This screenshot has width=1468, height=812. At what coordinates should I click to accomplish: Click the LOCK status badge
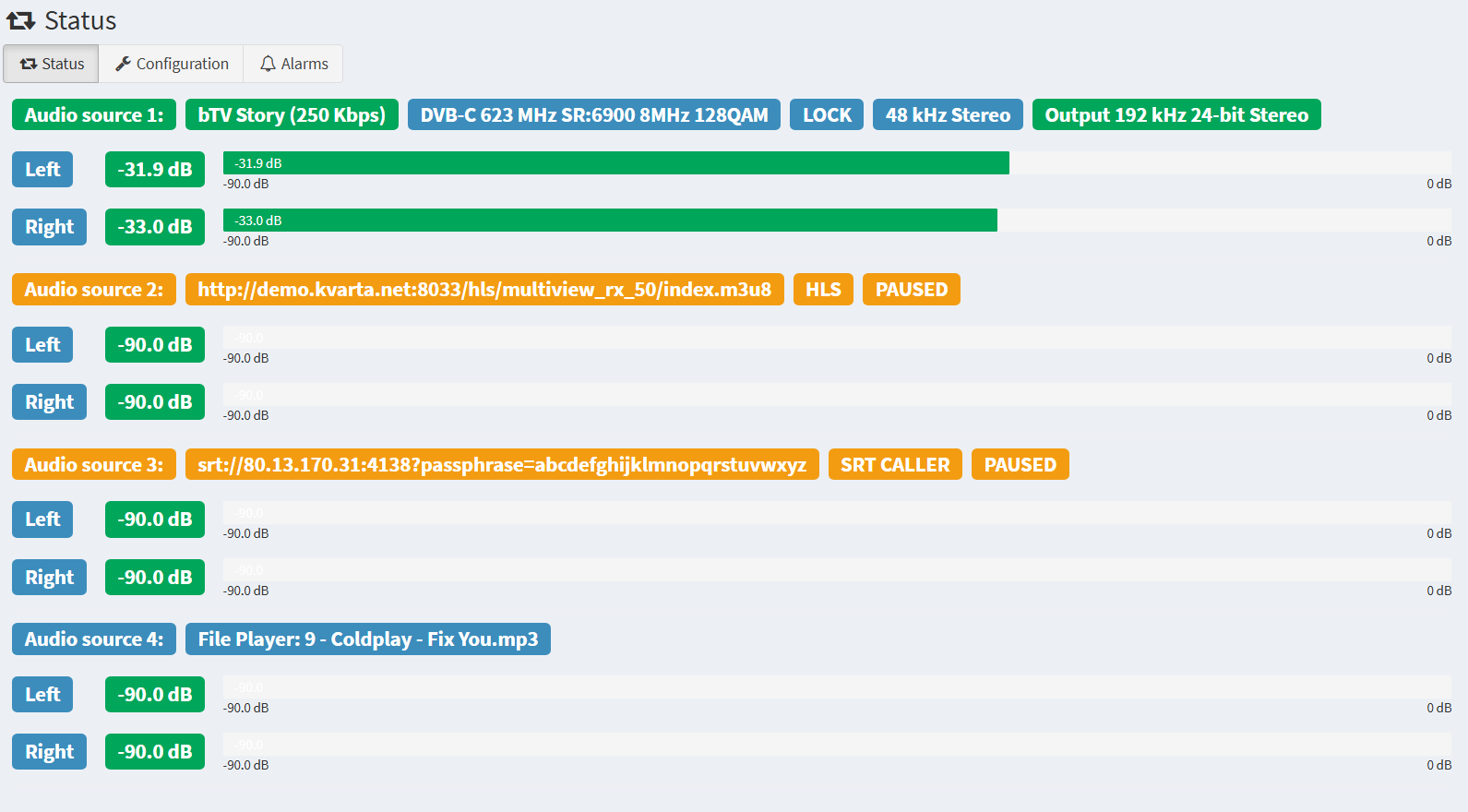(x=827, y=114)
